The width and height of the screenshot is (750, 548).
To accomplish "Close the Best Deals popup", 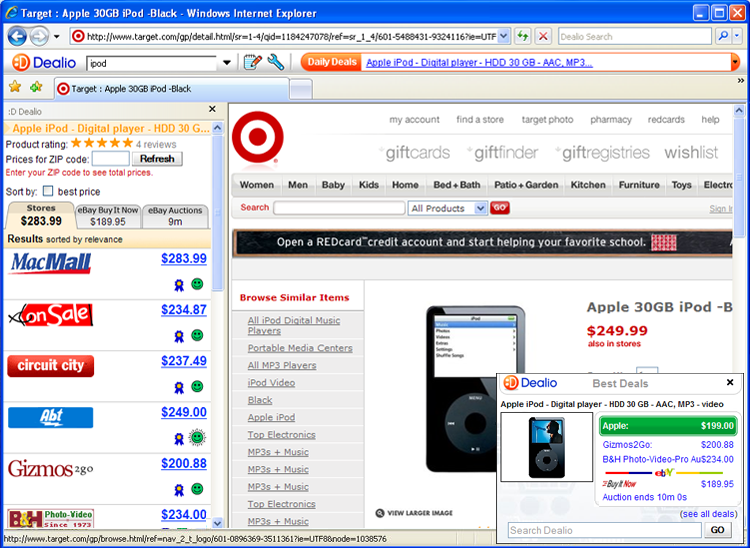I will click(730, 383).
